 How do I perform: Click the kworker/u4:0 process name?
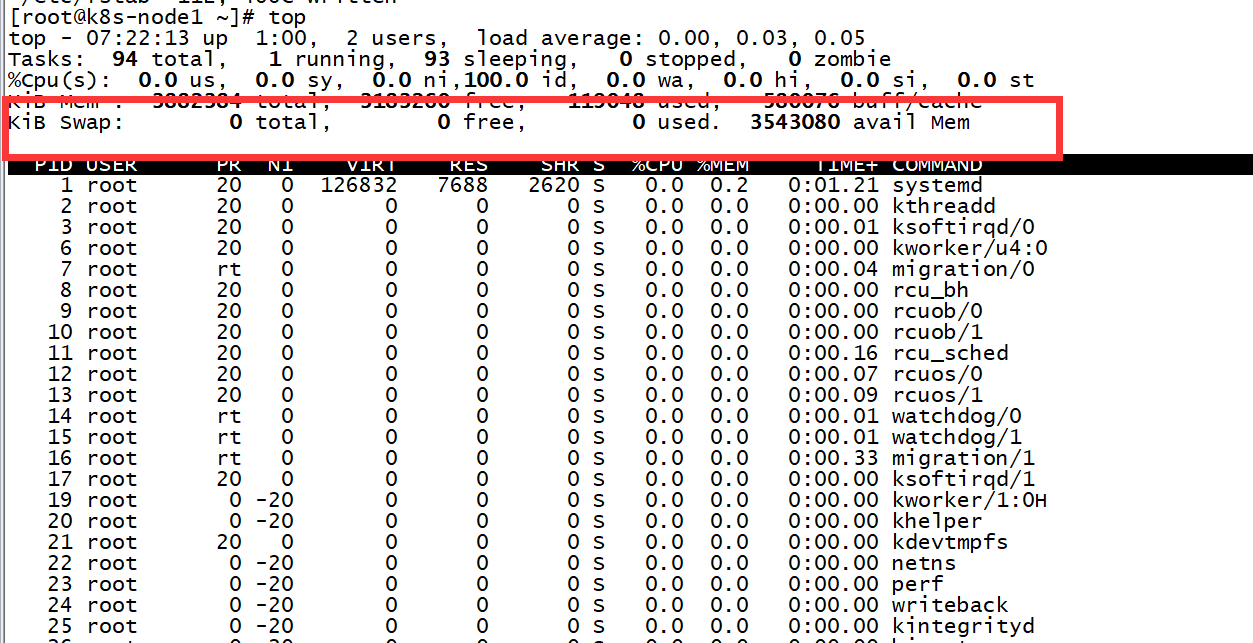point(970,248)
